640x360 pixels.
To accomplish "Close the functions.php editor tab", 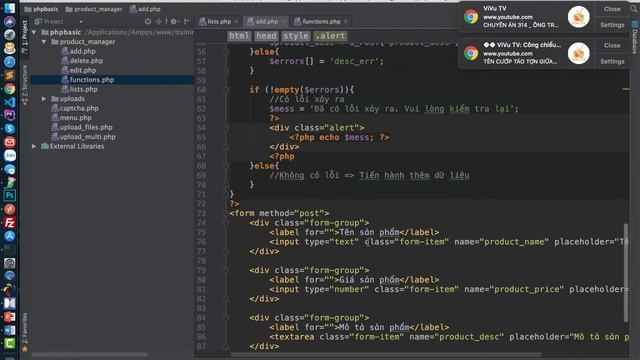I will point(346,22).
